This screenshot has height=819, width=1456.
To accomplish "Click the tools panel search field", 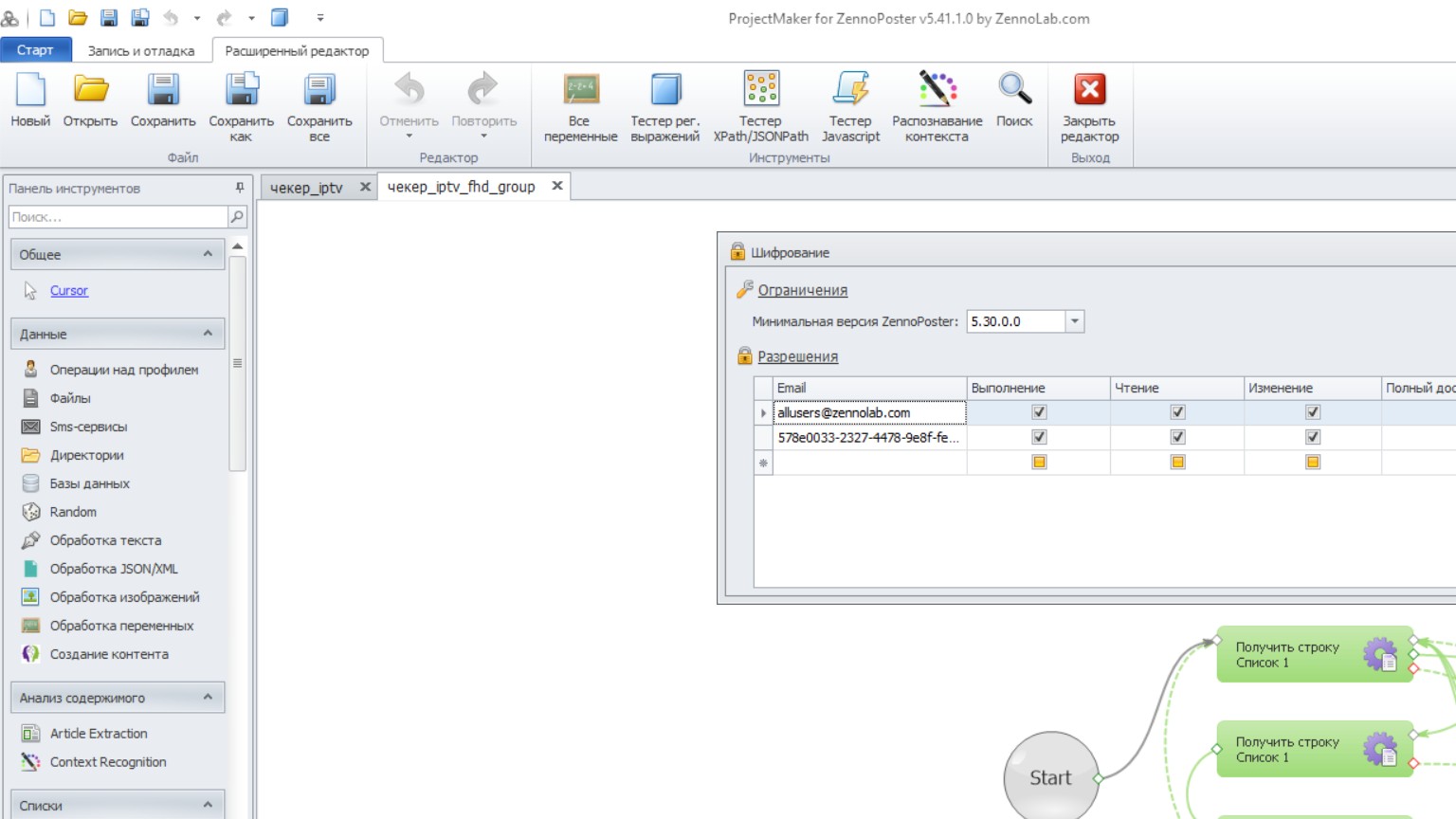I will click(118, 217).
